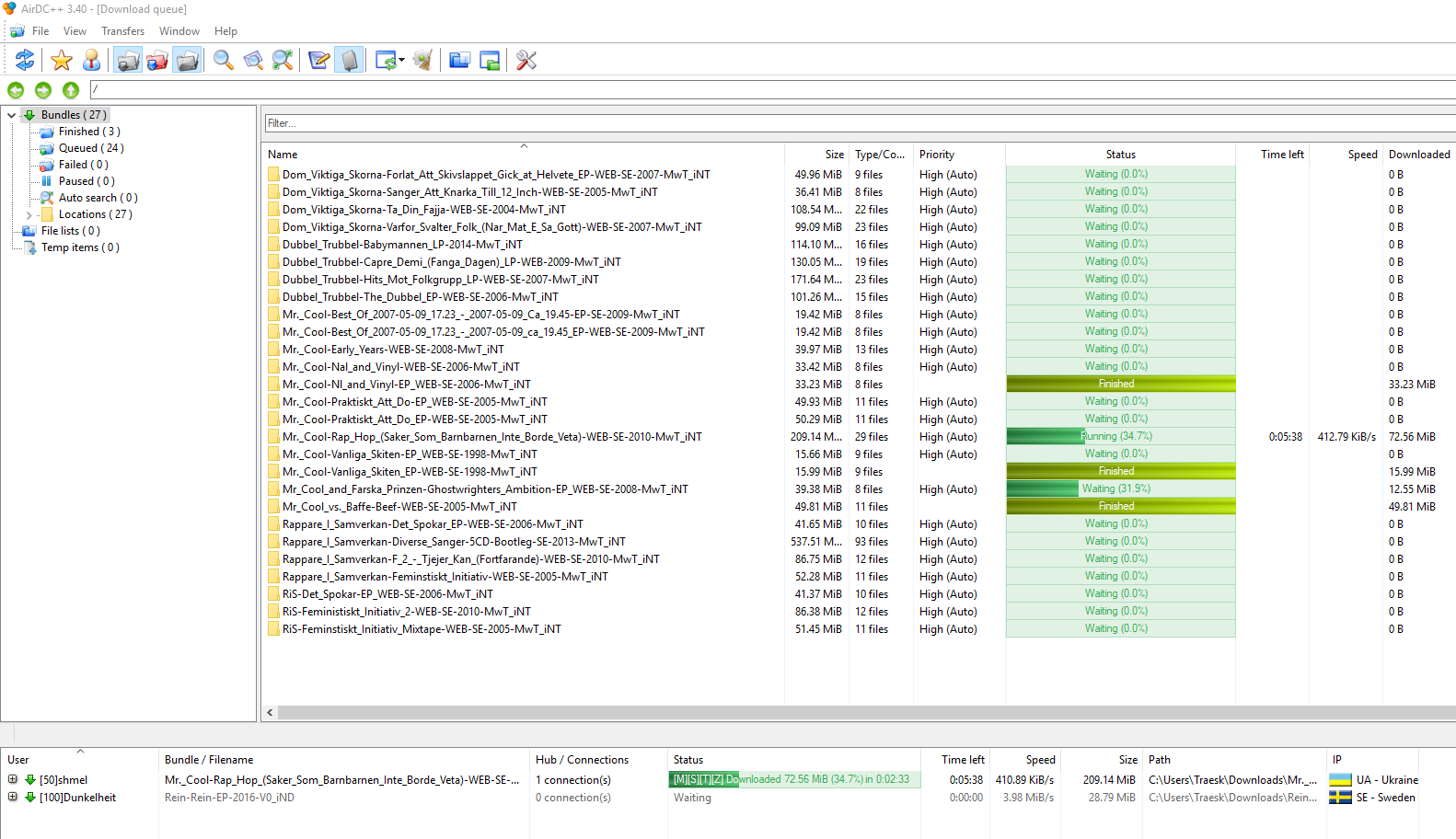Collapse the Bundles tree node

pyautogui.click(x=11, y=116)
